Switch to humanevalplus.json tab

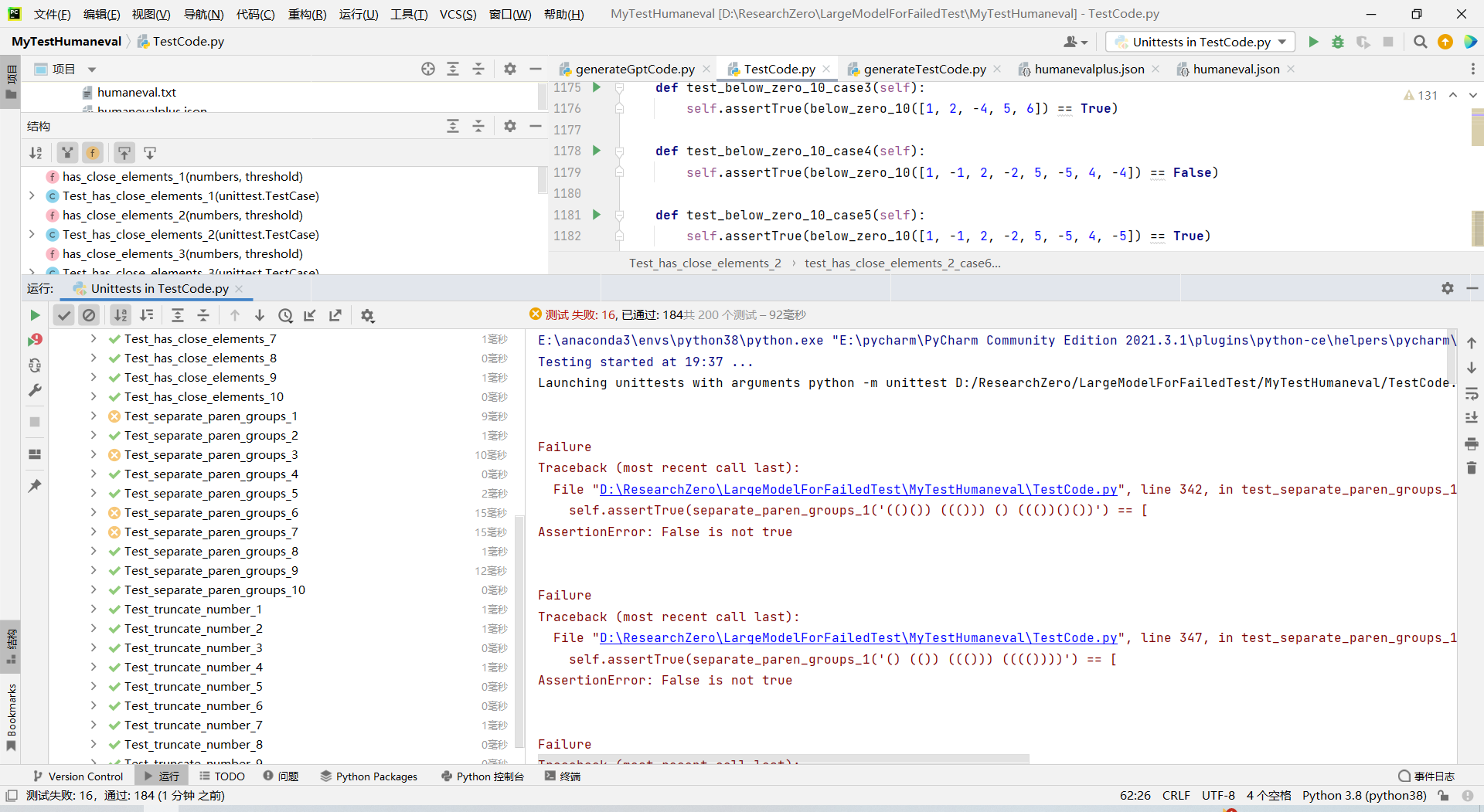coord(1089,69)
